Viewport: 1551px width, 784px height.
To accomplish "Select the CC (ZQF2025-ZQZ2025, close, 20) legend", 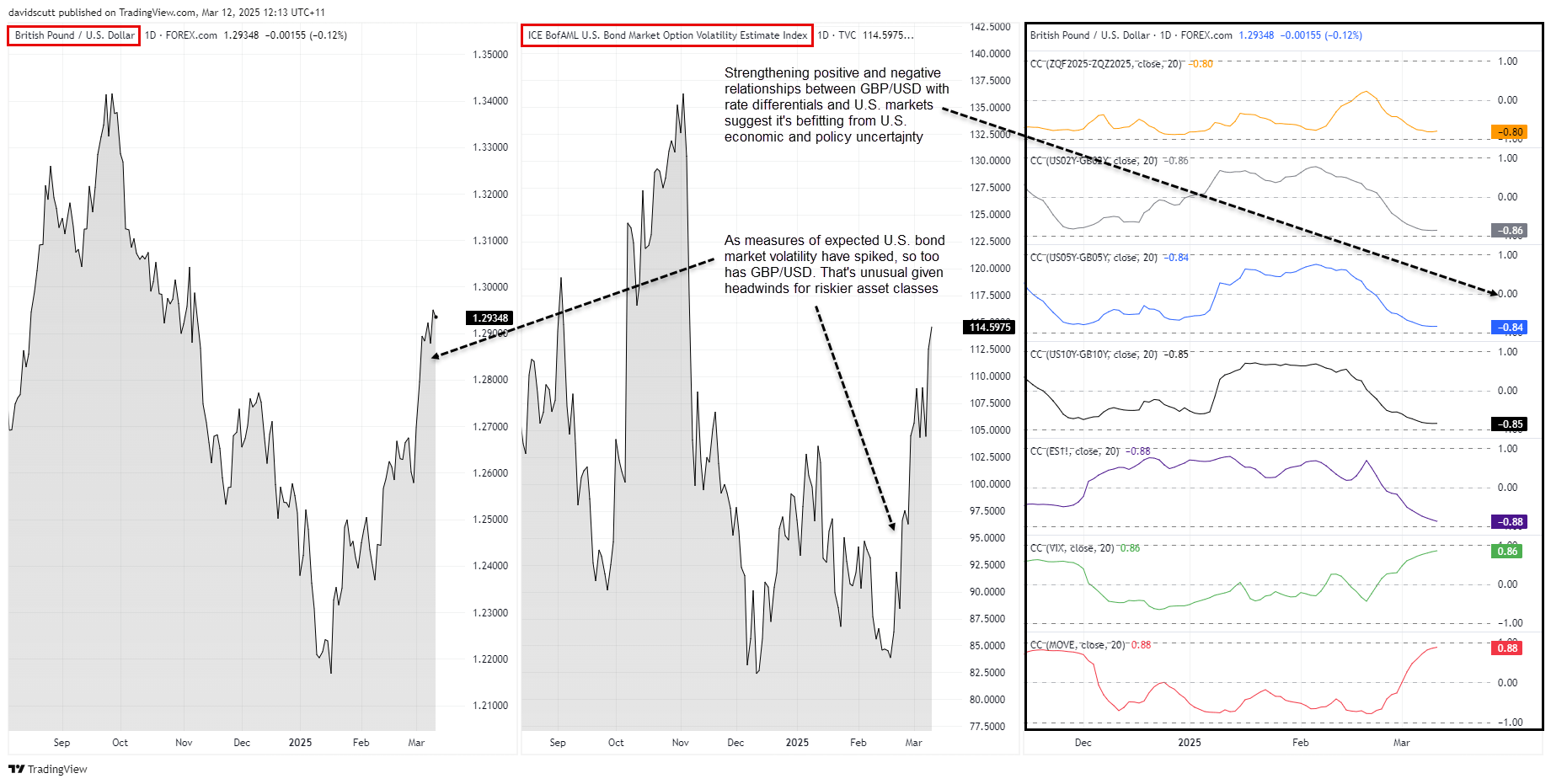I will pos(1106,64).
